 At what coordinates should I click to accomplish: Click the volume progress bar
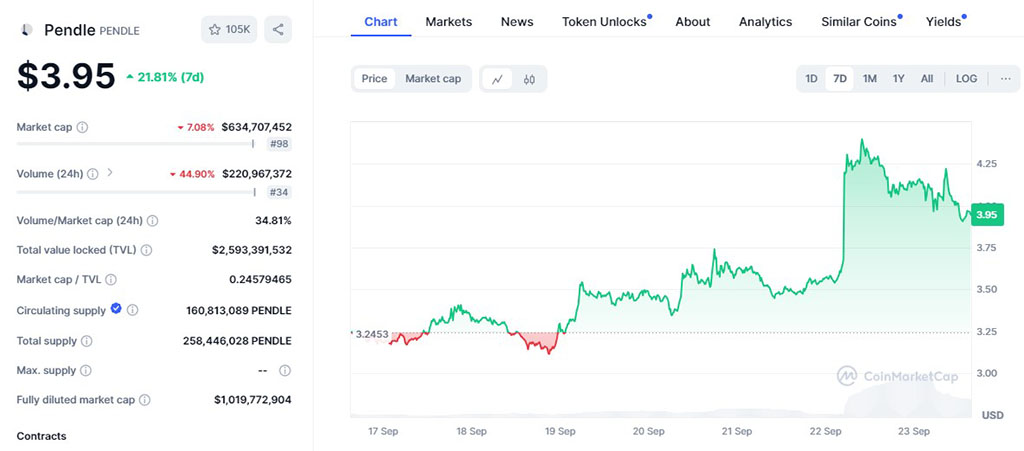(x=135, y=192)
